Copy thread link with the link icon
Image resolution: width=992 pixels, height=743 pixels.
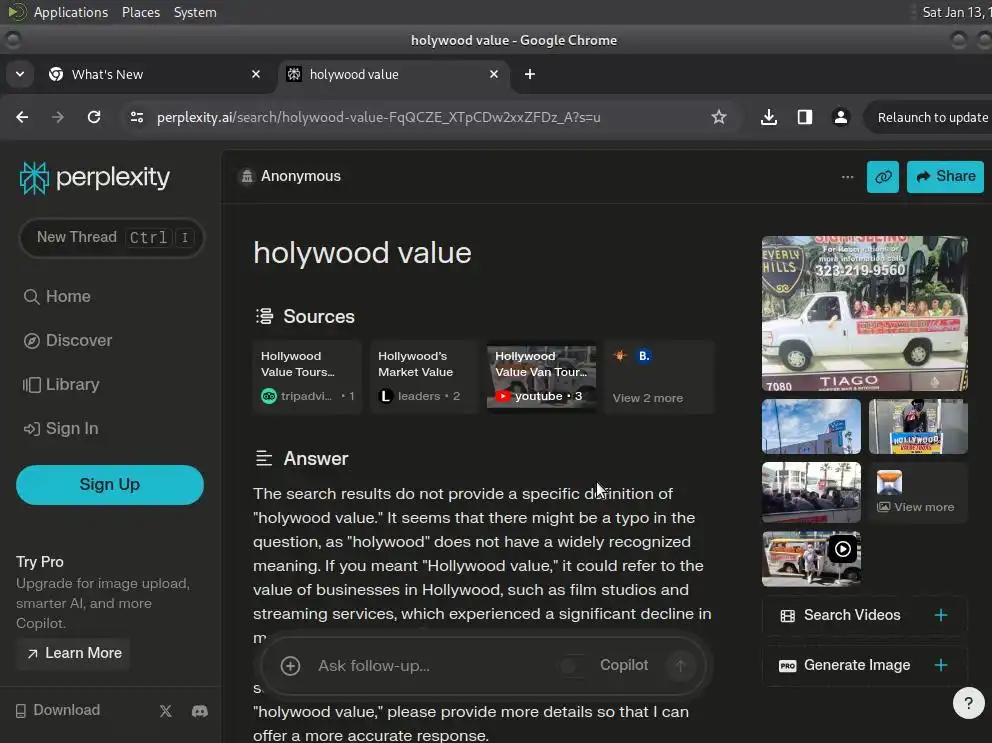click(883, 177)
